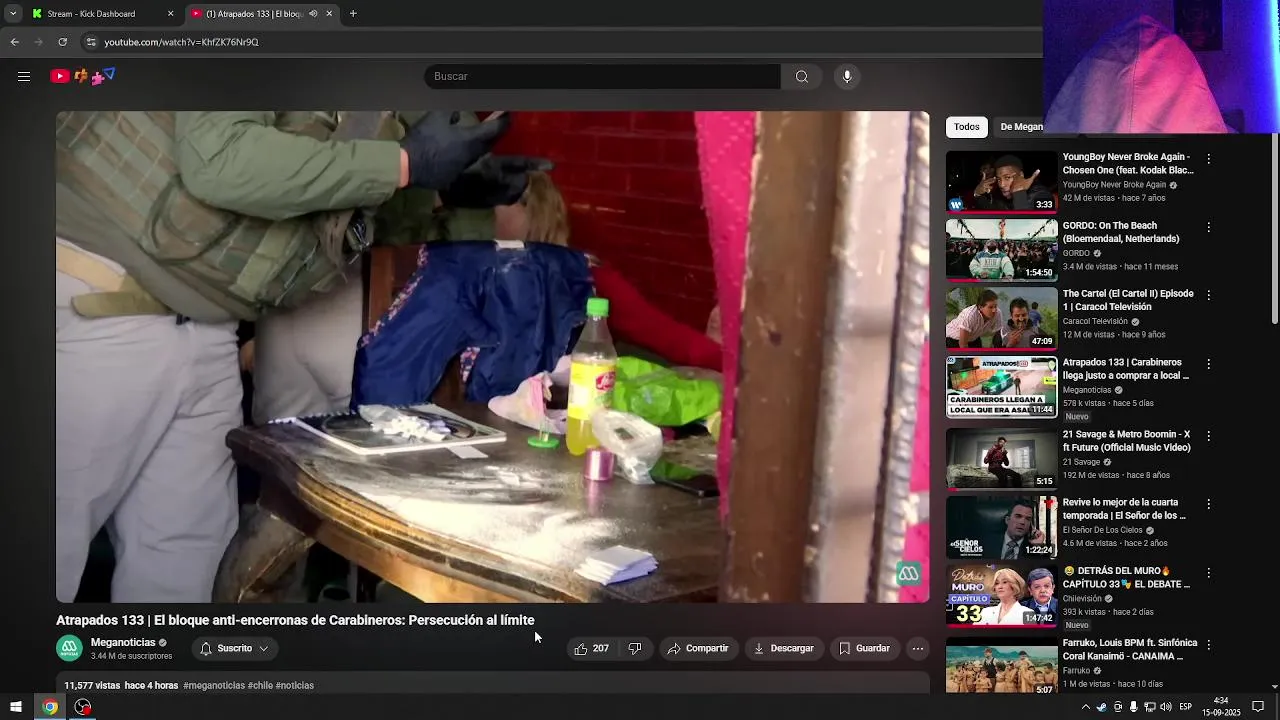The image size is (1280, 720).
Task: Open the Meganoticias channel name link
Action: 123,642
